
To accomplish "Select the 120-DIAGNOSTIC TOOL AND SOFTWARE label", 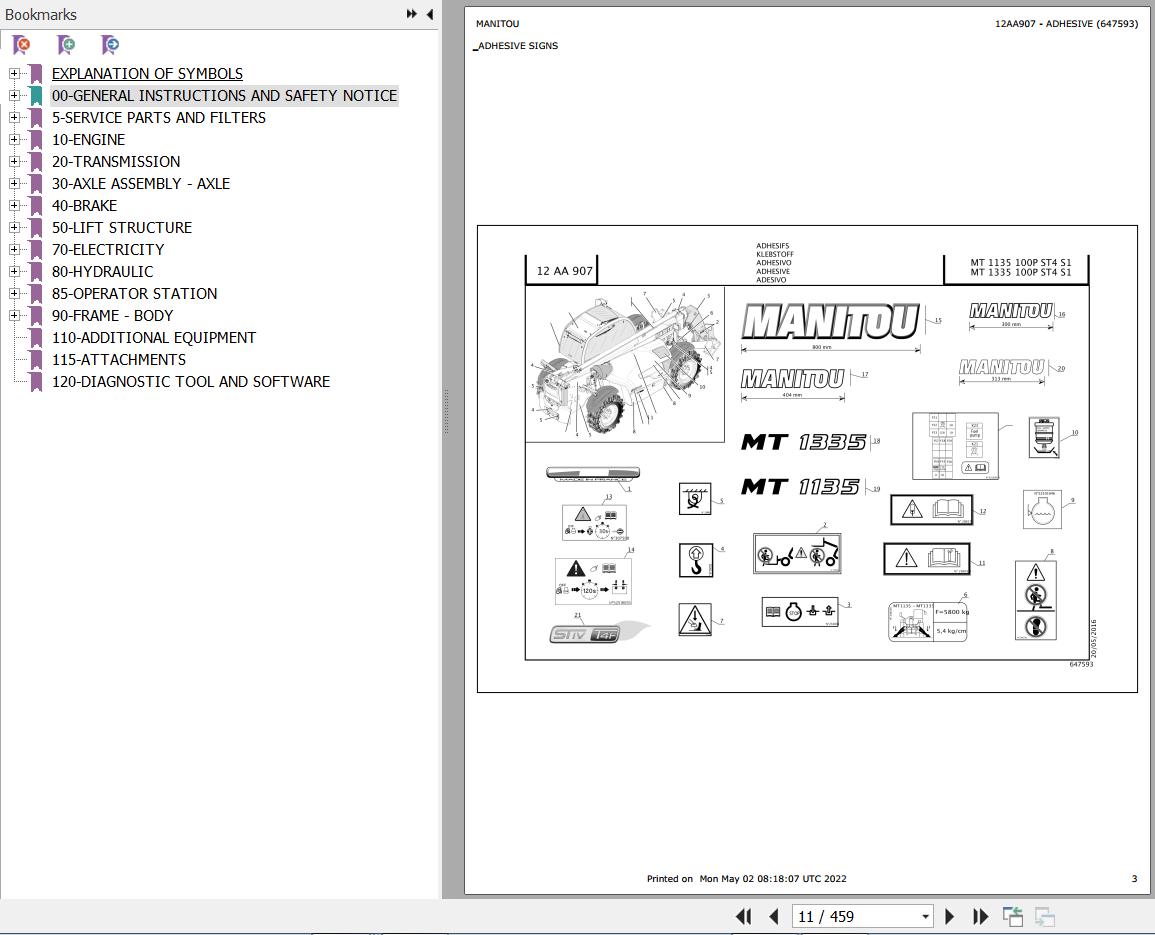I will 191,382.
